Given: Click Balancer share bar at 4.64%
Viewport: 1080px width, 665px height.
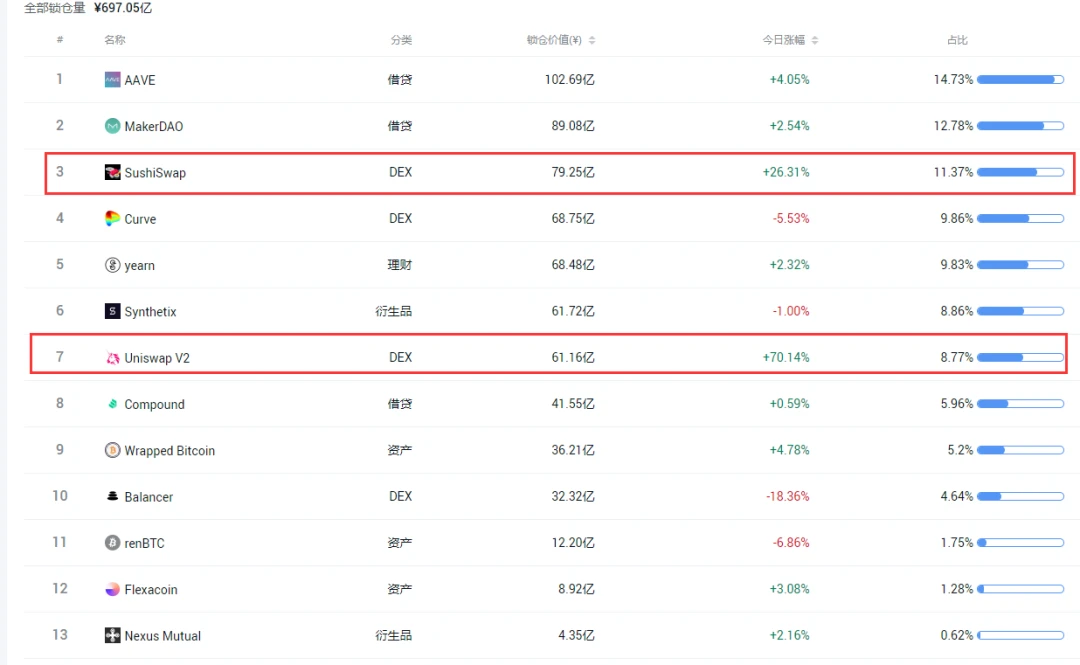Looking at the screenshot, I should 1020,496.
